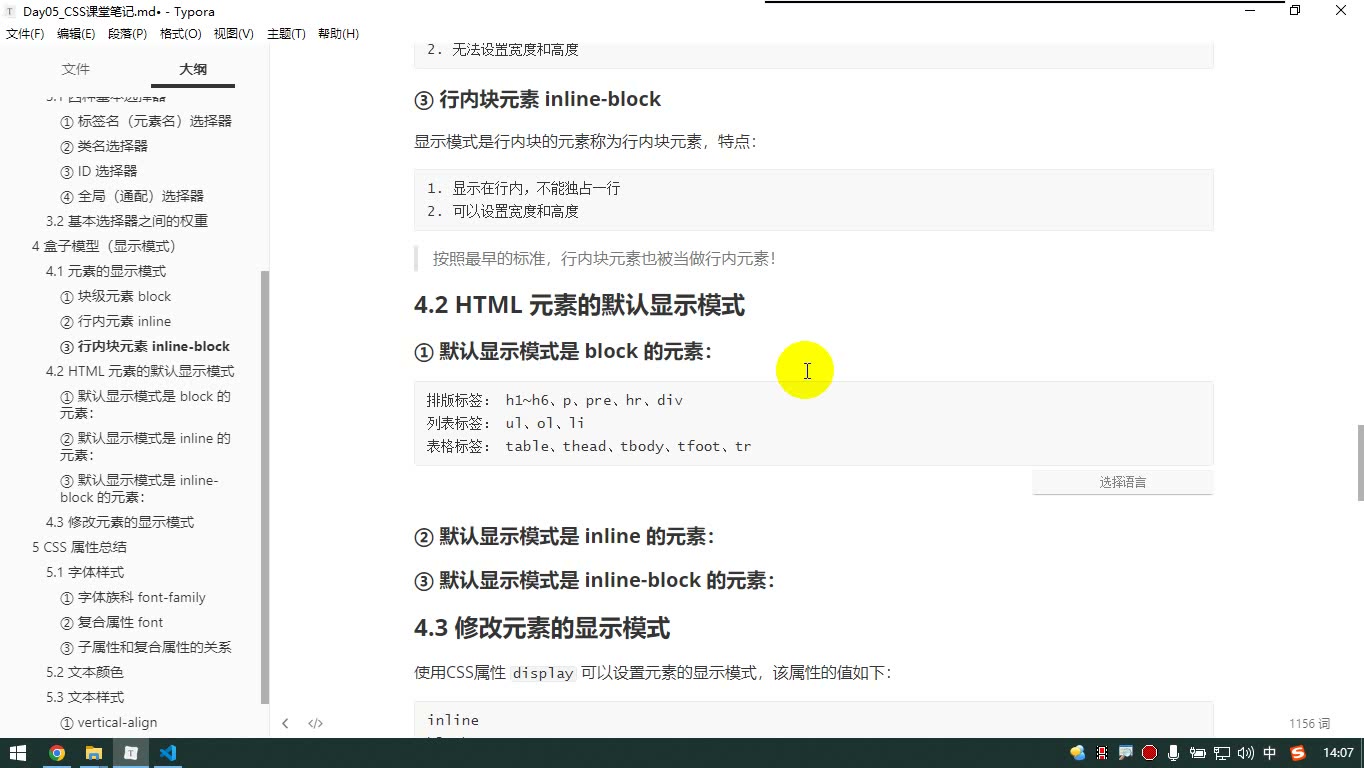Open the volume speaker tray icon
This screenshot has height=768, width=1364.
pyautogui.click(x=1246, y=753)
